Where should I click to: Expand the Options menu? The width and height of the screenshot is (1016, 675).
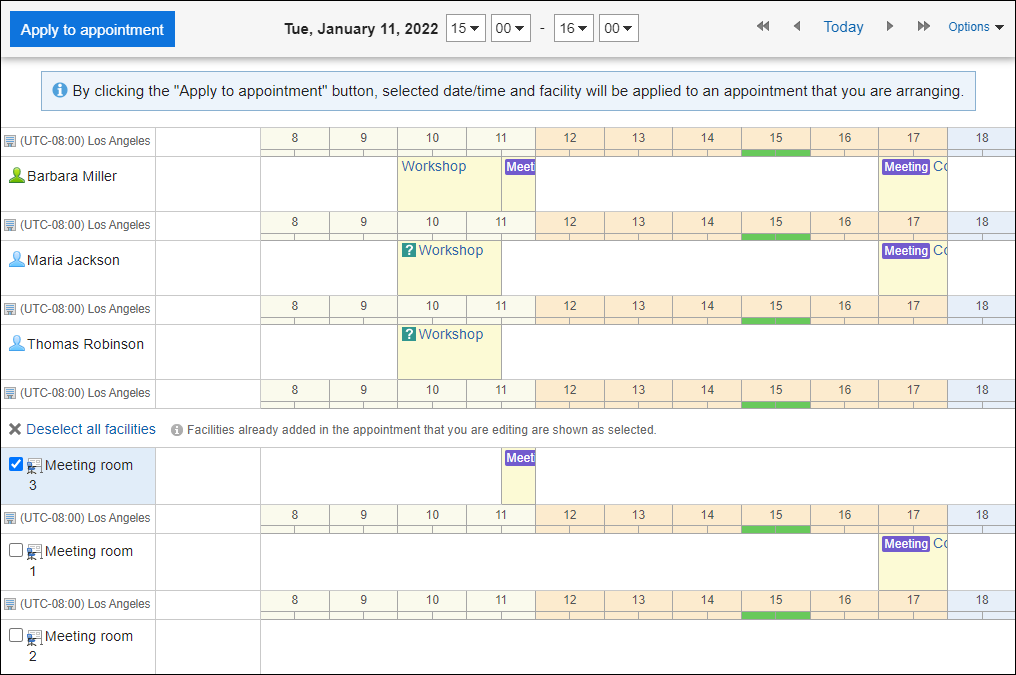[975, 27]
